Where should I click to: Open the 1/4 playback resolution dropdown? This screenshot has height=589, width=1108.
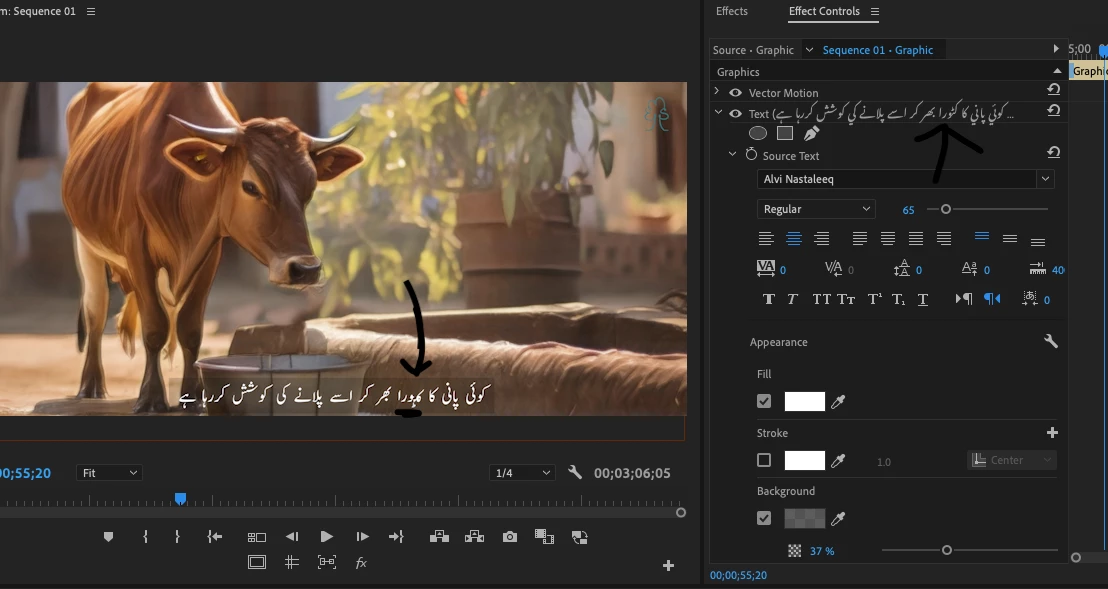pyautogui.click(x=522, y=473)
